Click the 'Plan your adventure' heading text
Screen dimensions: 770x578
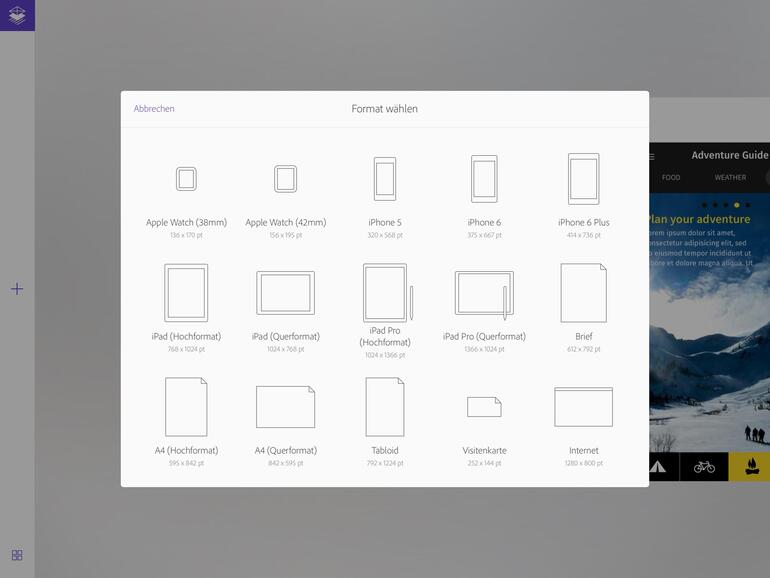(x=700, y=219)
